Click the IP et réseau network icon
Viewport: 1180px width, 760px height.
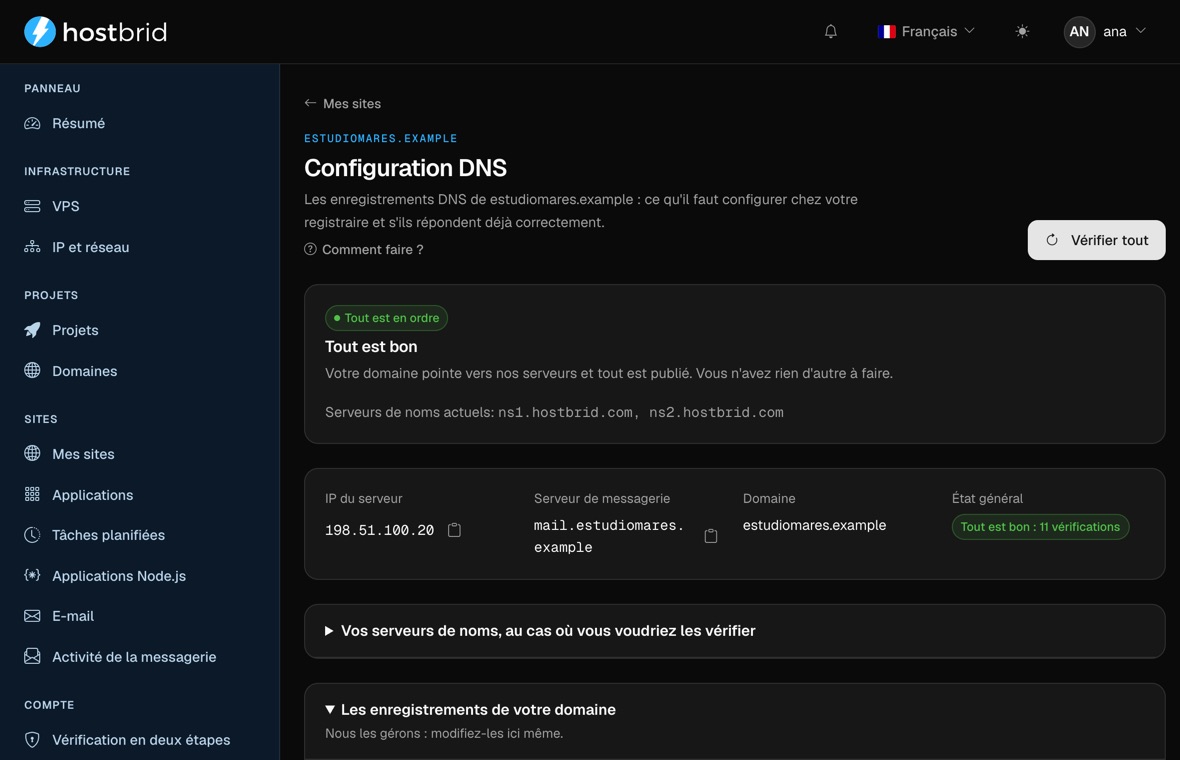click(x=32, y=247)
